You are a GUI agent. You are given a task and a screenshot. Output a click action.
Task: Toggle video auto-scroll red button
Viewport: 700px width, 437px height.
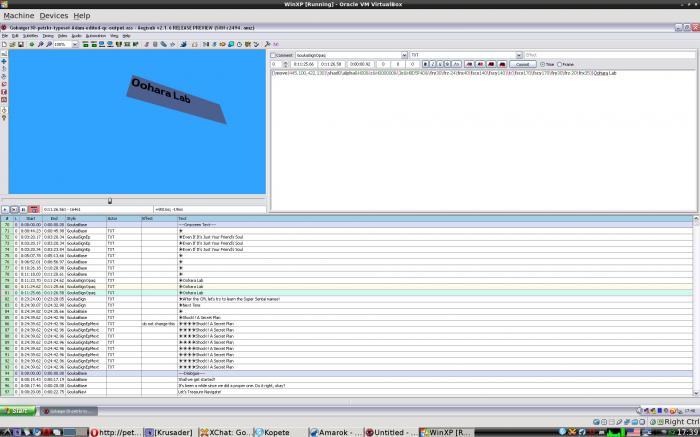click(x=33, y=209)
